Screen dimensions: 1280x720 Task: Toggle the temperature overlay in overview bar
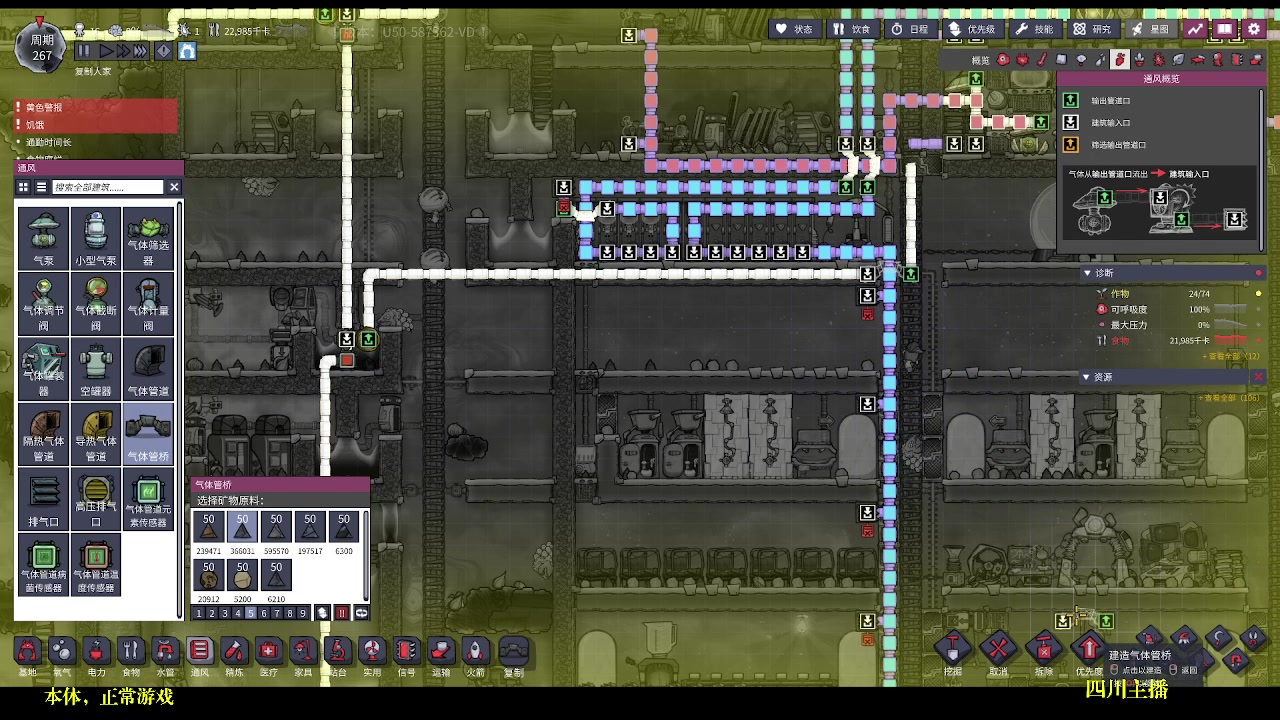1042,60
